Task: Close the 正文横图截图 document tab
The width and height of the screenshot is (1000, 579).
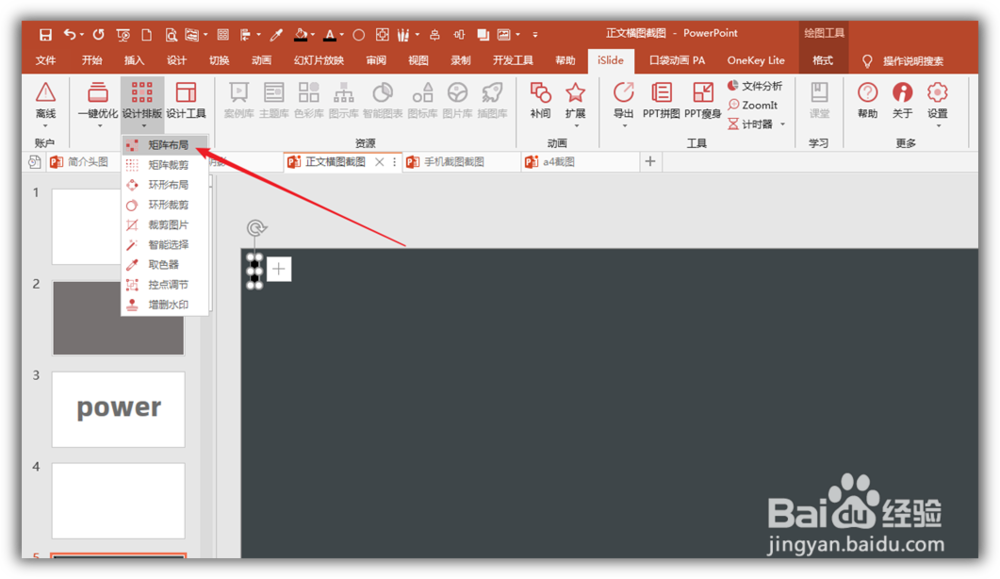Action: tap(379, 162)
